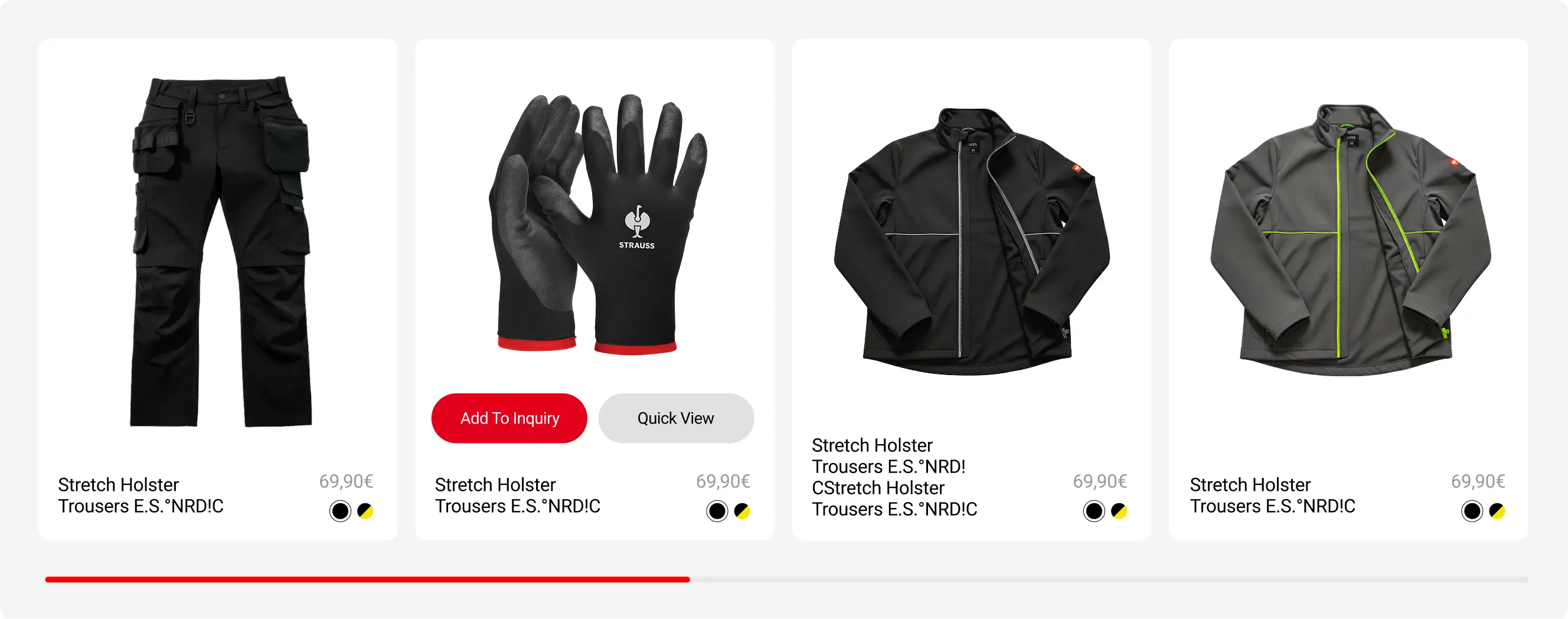Viewport: 1568px width, 619px height.
Task: Click the grey jacket card's product title
Action: pos(1272,496)
